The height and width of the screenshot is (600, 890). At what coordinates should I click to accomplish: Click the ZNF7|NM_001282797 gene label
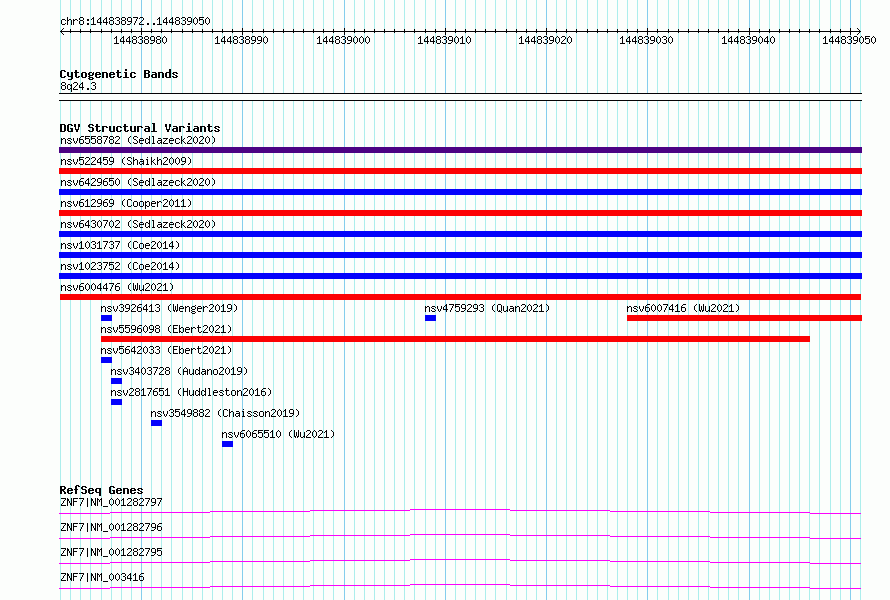(x=111, y=502)
